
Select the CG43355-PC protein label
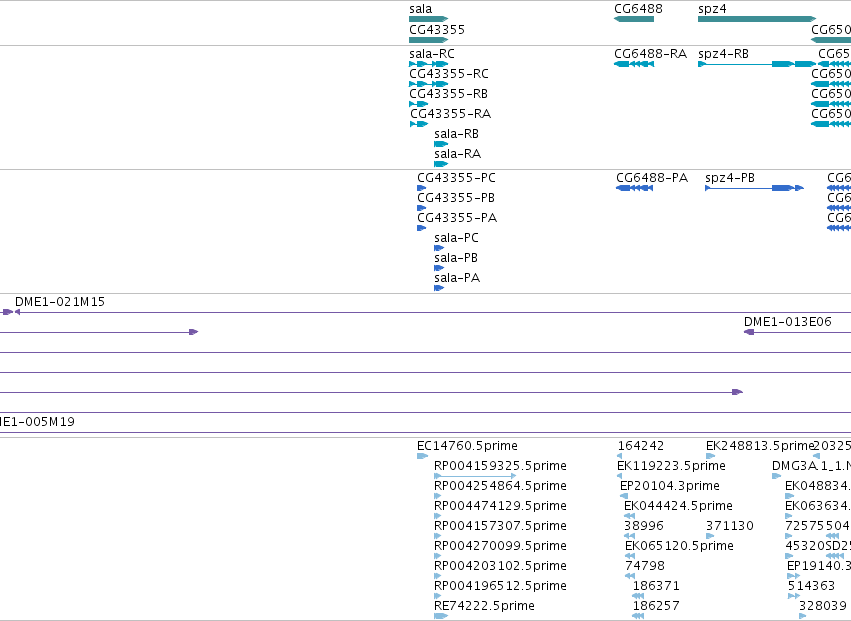tap(456, 178)
